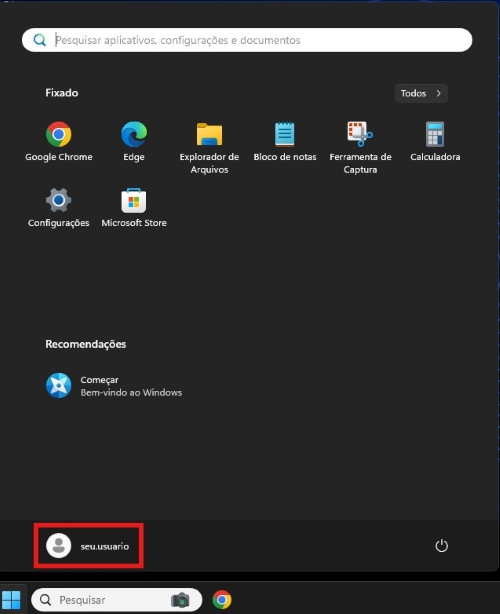Open the Calculadora app
The height and width of the screenshot is (614, 500).
(x=435, y=142)
